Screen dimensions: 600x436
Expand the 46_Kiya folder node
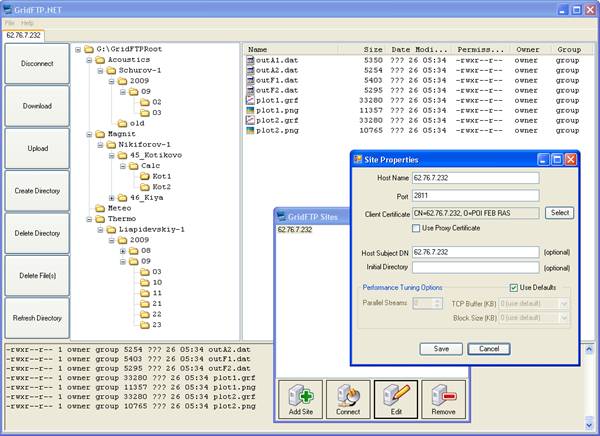coord(112,198)
